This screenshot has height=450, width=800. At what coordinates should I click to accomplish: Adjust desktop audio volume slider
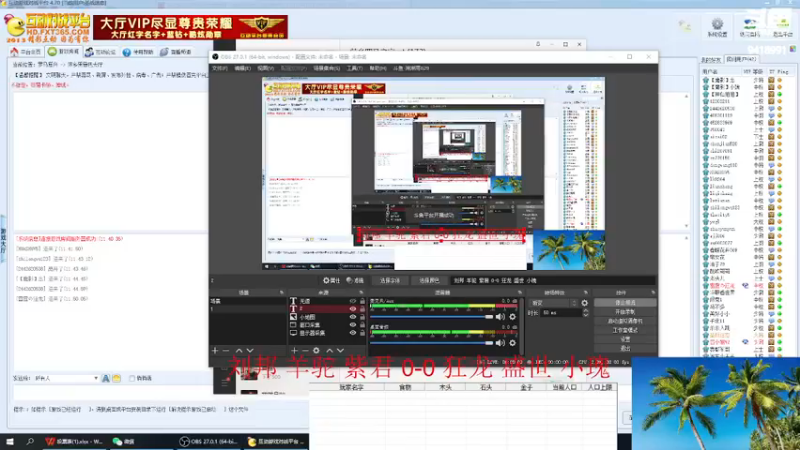pyautogui.click(x=432, y=343)
